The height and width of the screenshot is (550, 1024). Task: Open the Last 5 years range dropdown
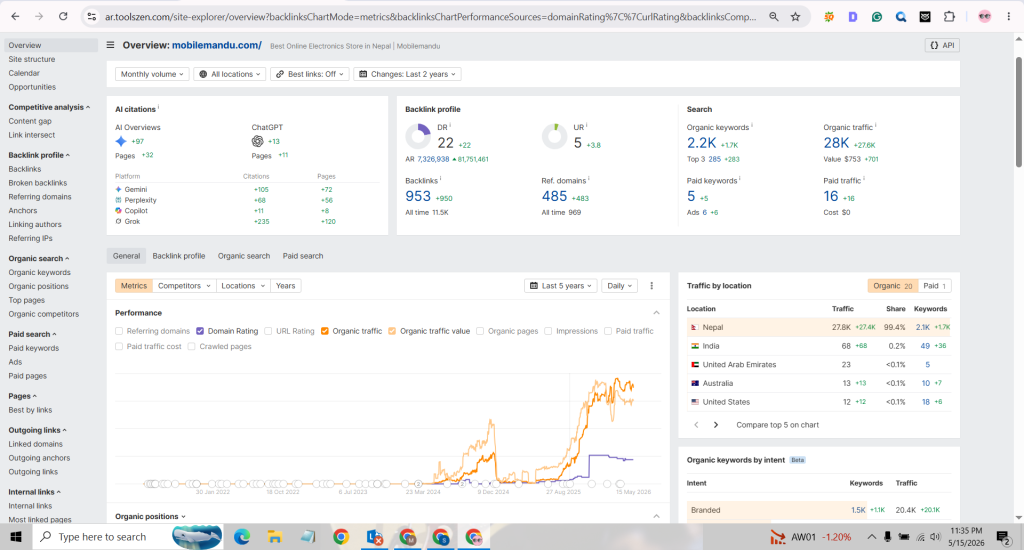(560, 285)
